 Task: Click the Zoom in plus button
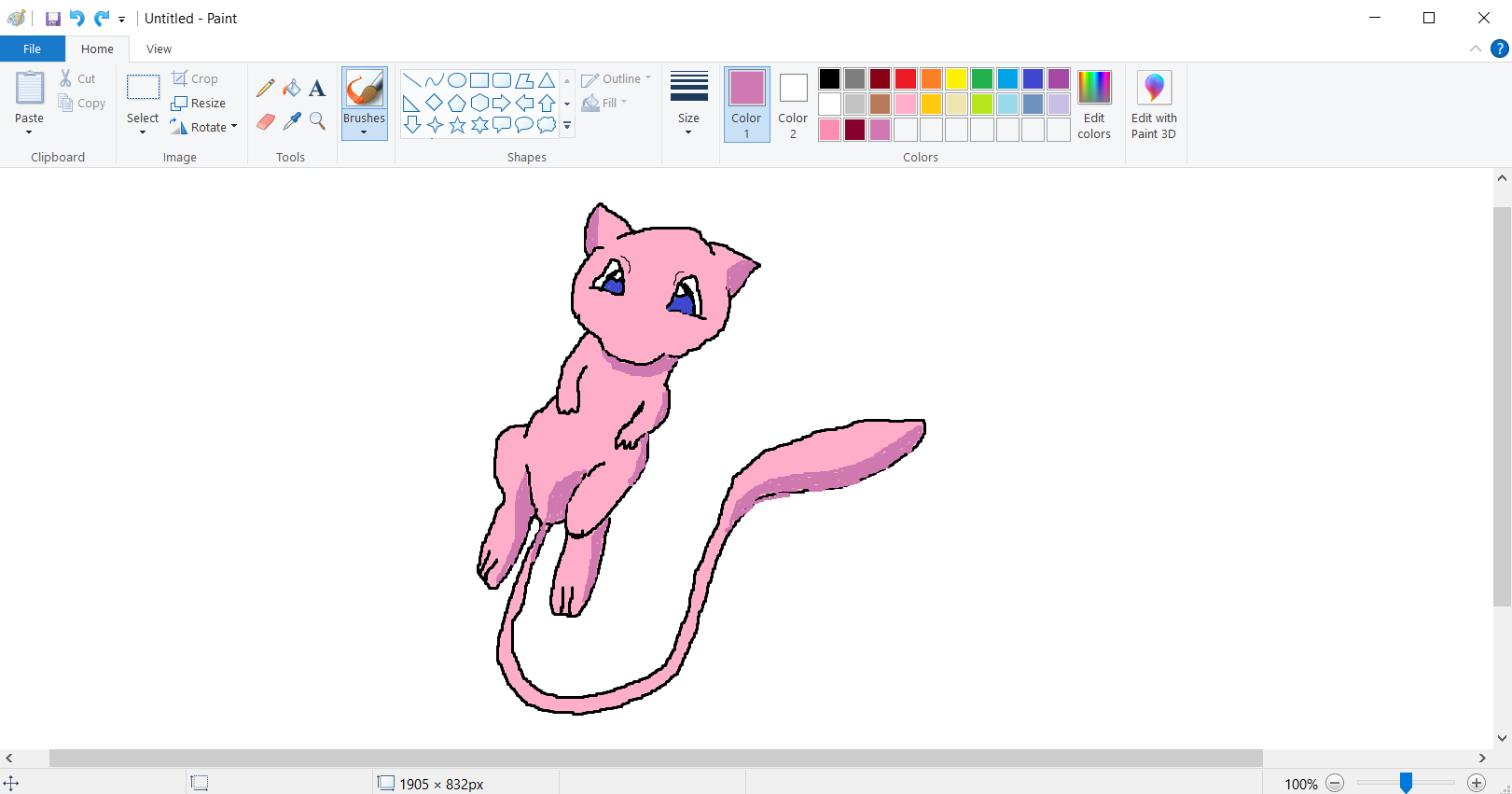[x=1476, y=783]
